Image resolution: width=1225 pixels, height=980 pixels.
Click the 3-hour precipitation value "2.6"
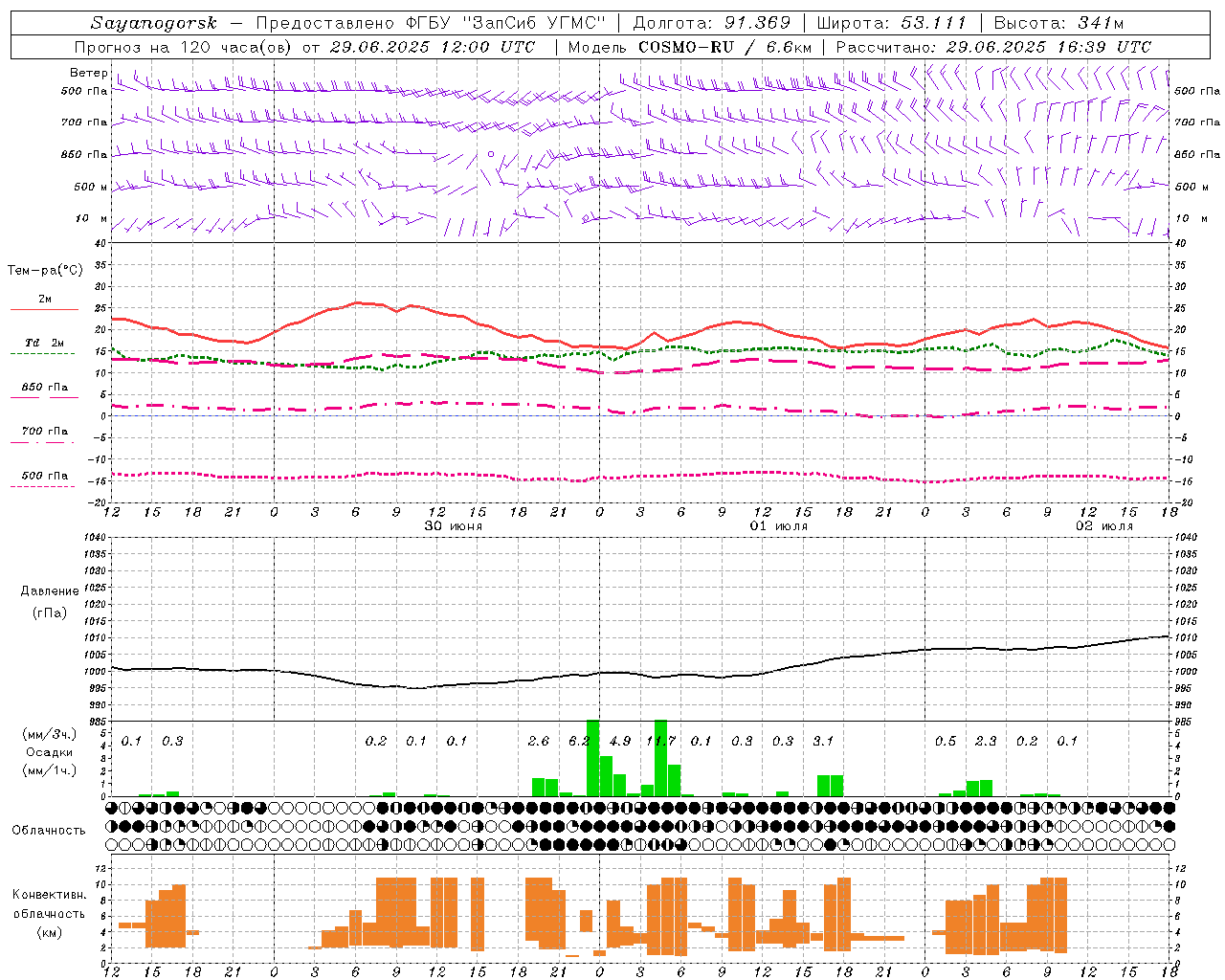pos(539,741)
